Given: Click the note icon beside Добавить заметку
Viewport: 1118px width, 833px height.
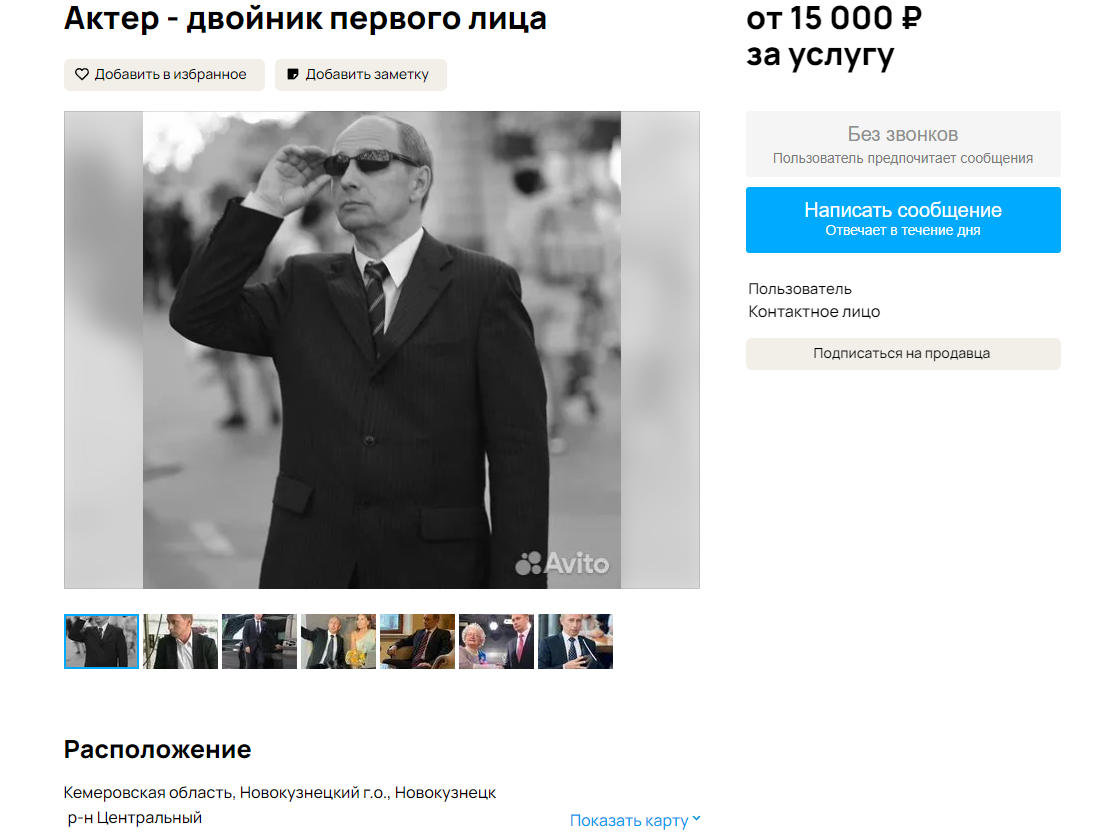Looking at the screenshot, I should 292,74.
